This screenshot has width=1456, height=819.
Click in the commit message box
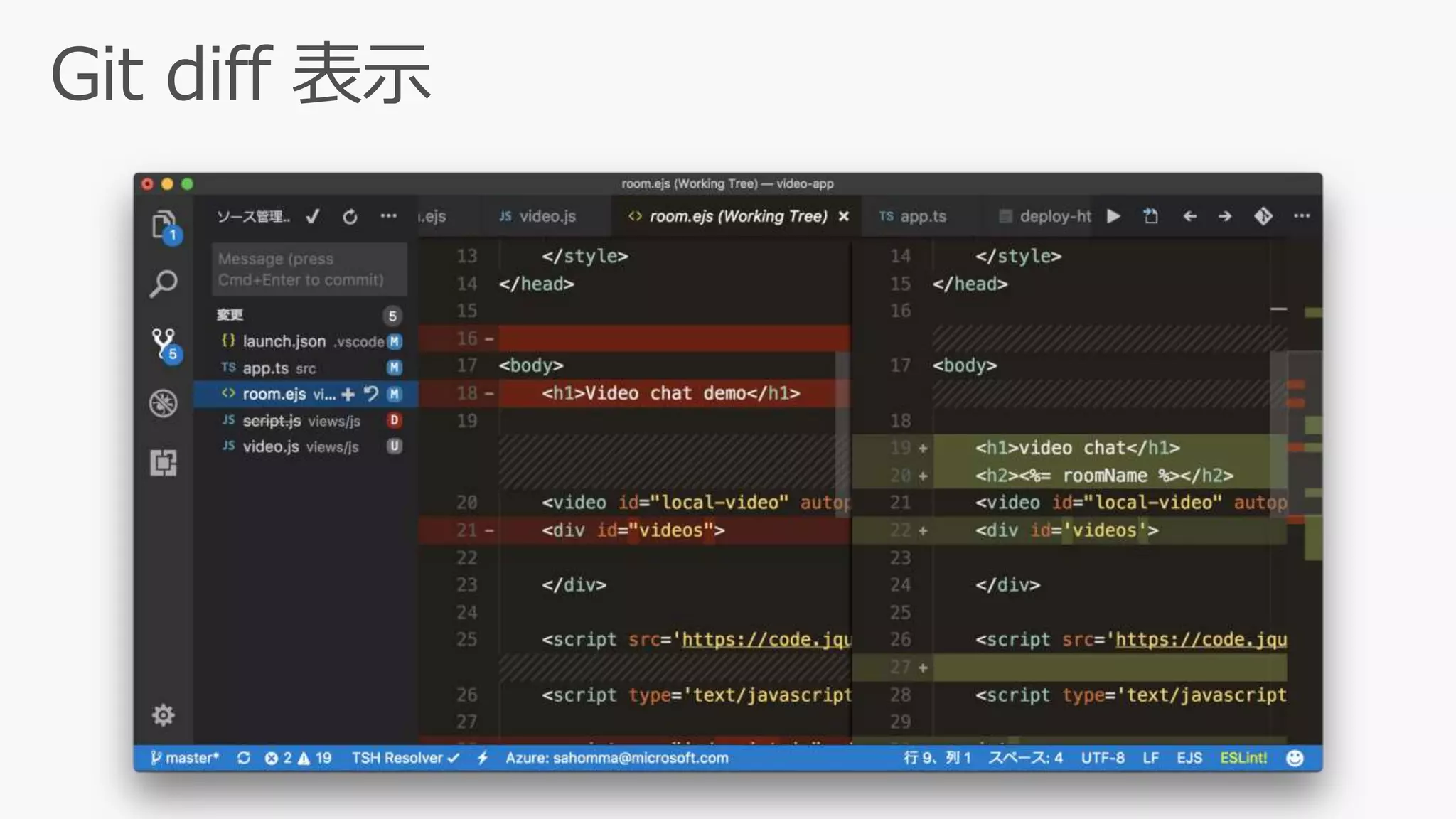coord(309,269)
